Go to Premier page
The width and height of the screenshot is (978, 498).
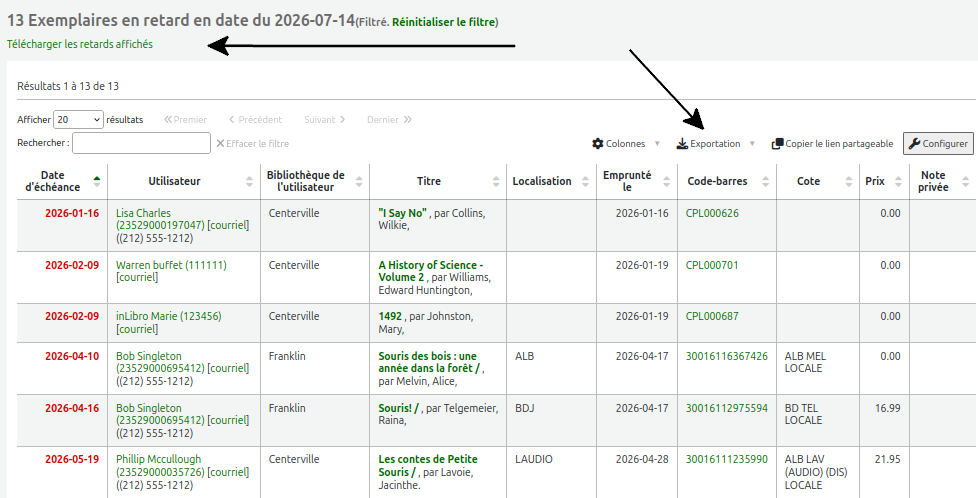[x=185, y=119]
